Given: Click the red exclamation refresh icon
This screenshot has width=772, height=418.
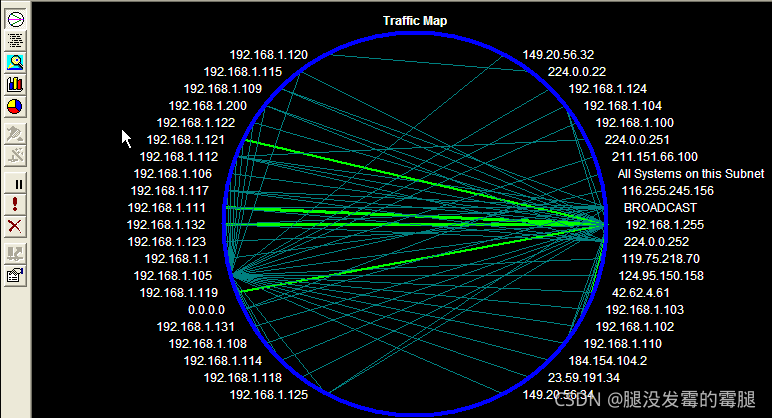Looking at the screenshot, I should 15,205.
